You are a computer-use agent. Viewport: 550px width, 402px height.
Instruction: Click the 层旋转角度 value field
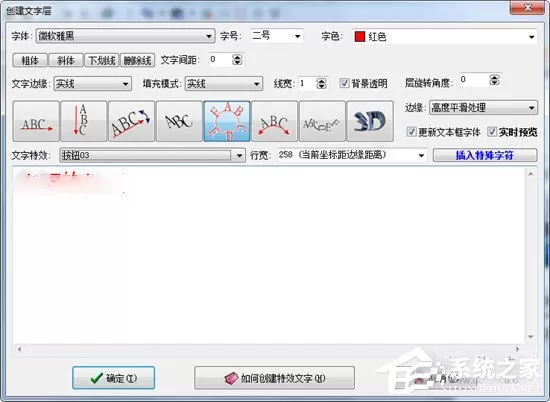point(474,80)
